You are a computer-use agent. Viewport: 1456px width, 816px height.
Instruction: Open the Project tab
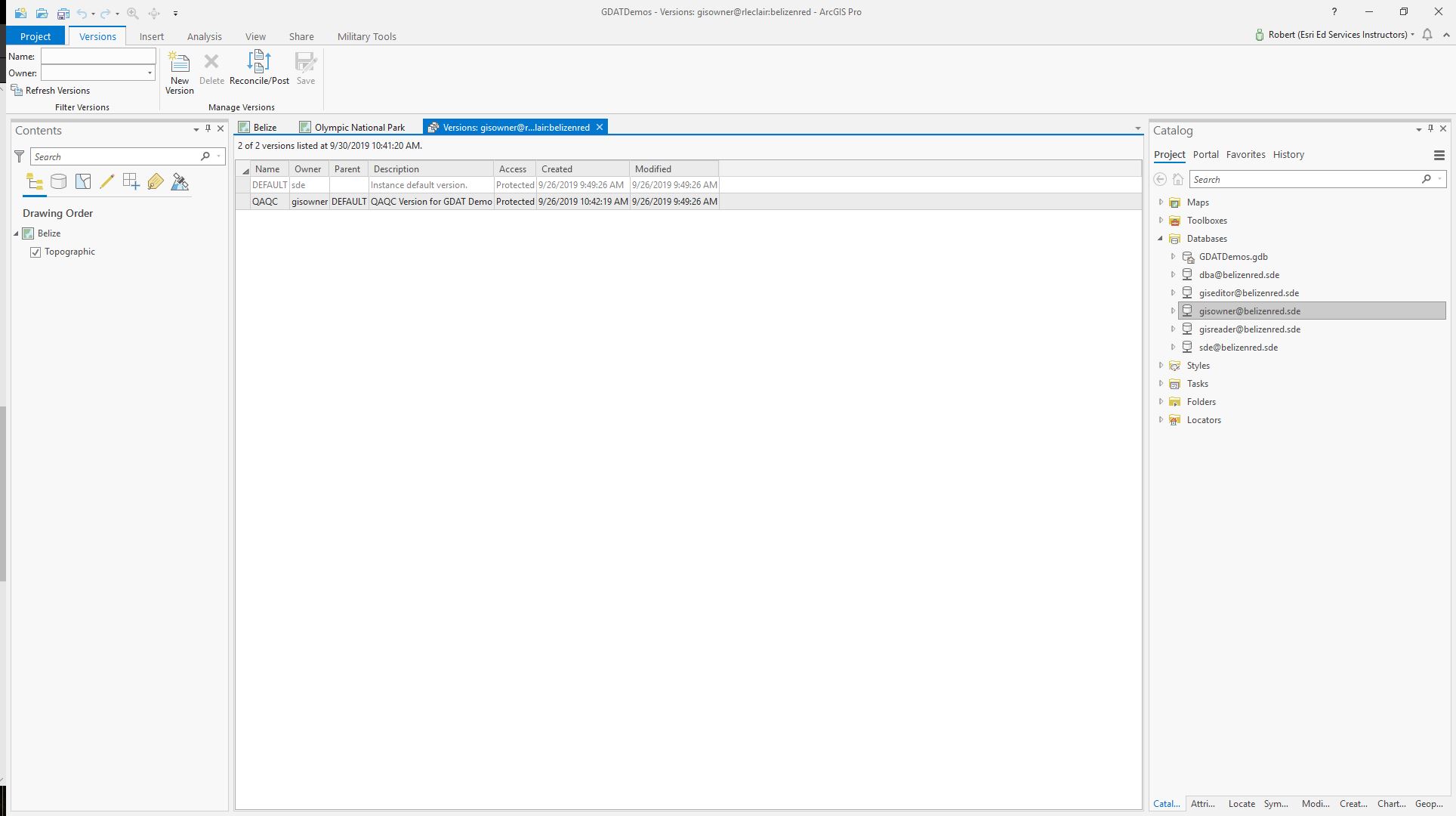pos(35,36)
